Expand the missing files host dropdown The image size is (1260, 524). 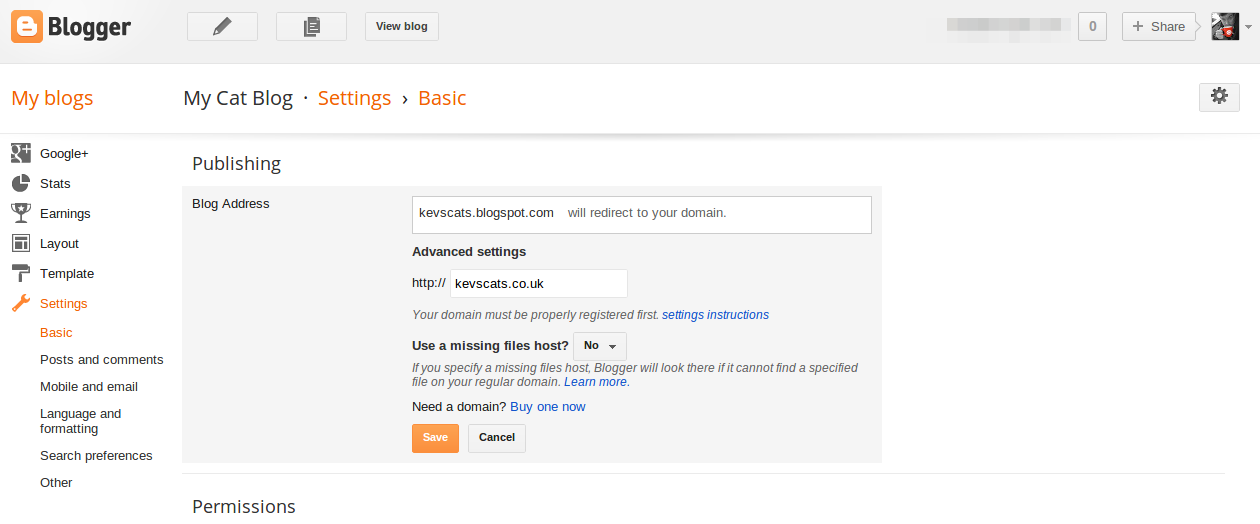[600, 346]
